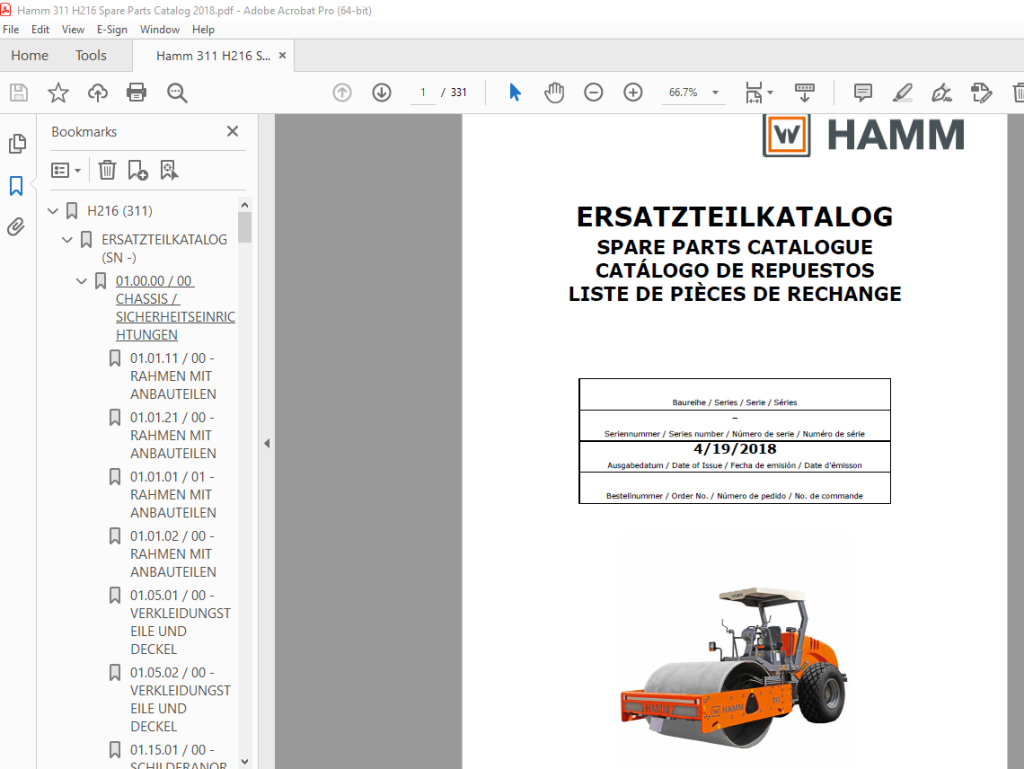This screenshot has height=769, width=1024.
Task: Open the File menu
Action: click(10, 29)
